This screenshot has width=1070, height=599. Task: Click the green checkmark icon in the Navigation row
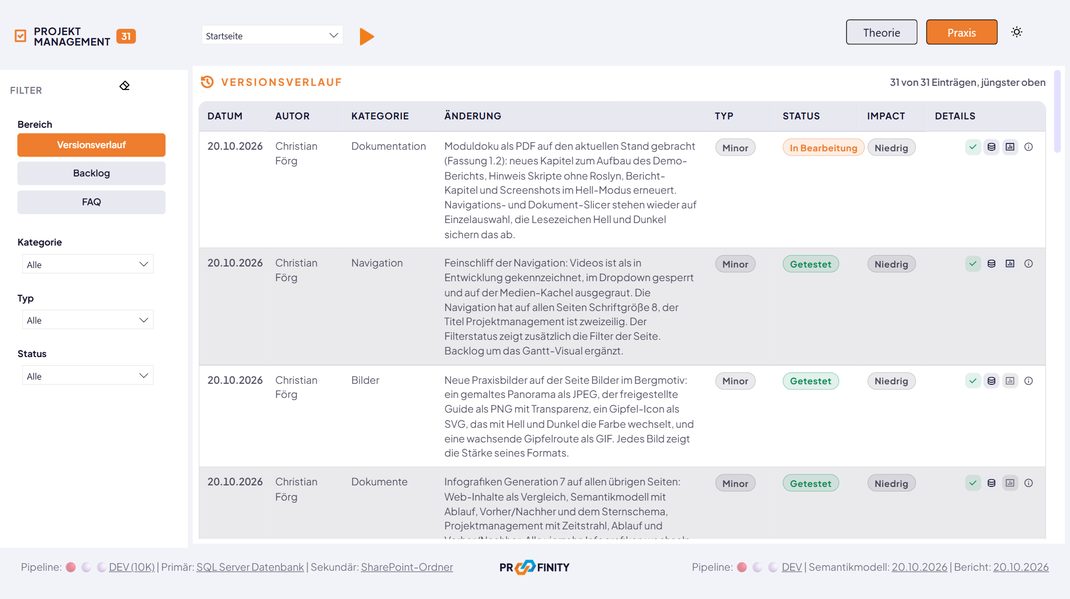coord(972,264)
